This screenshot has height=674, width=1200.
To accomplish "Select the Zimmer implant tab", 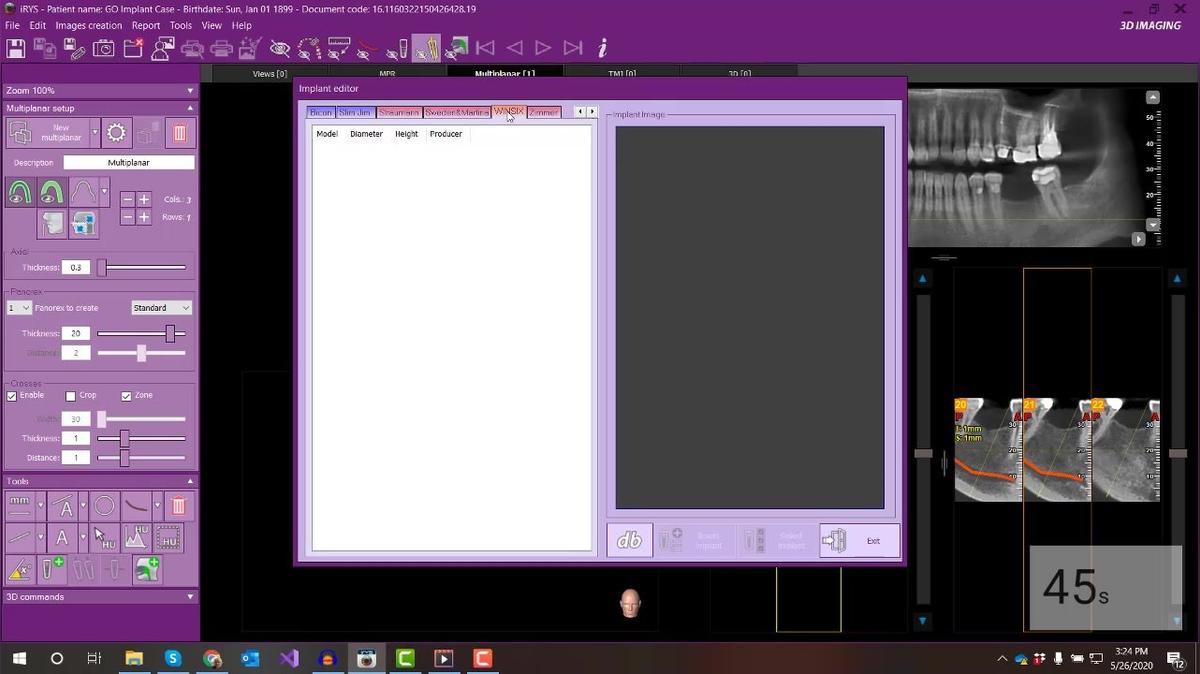I will [544, 112].
